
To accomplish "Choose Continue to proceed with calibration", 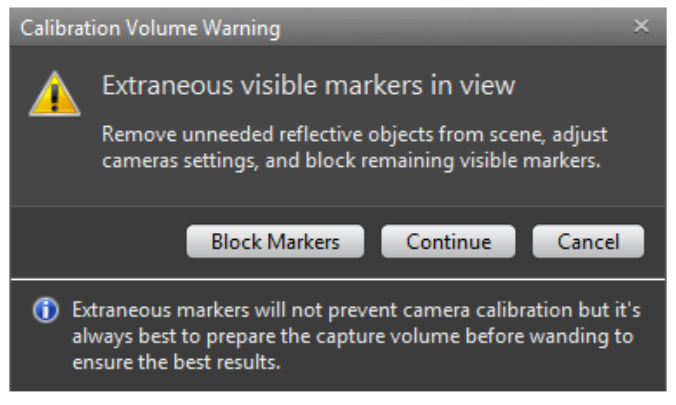I will click(x=448, y=241).
